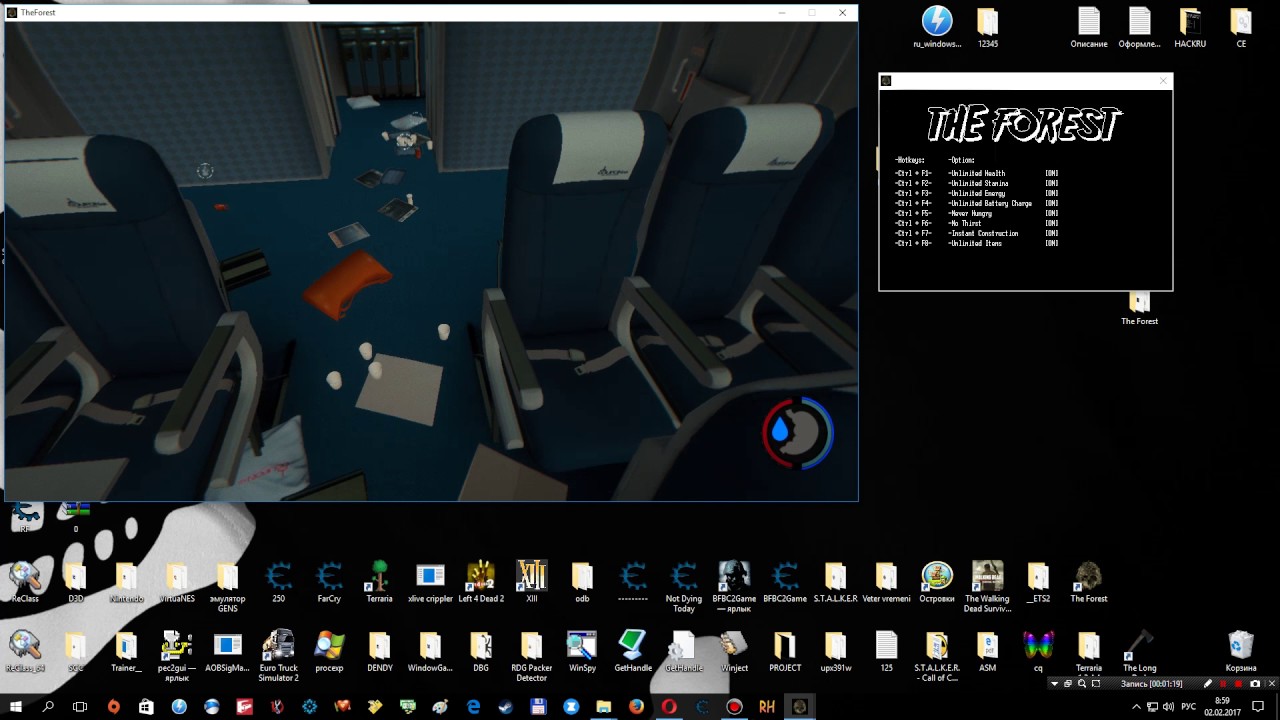Toggle Unlimited Stamina [ON] indicator in trainer
This screenshot has width=1280, height=720.
1052,184
